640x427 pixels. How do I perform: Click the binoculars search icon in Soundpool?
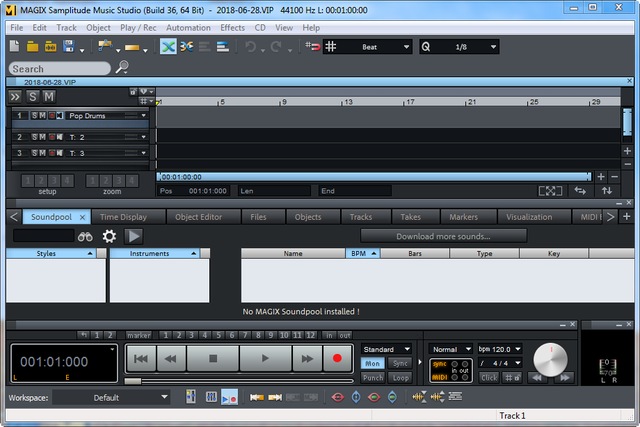click(86, 236)
